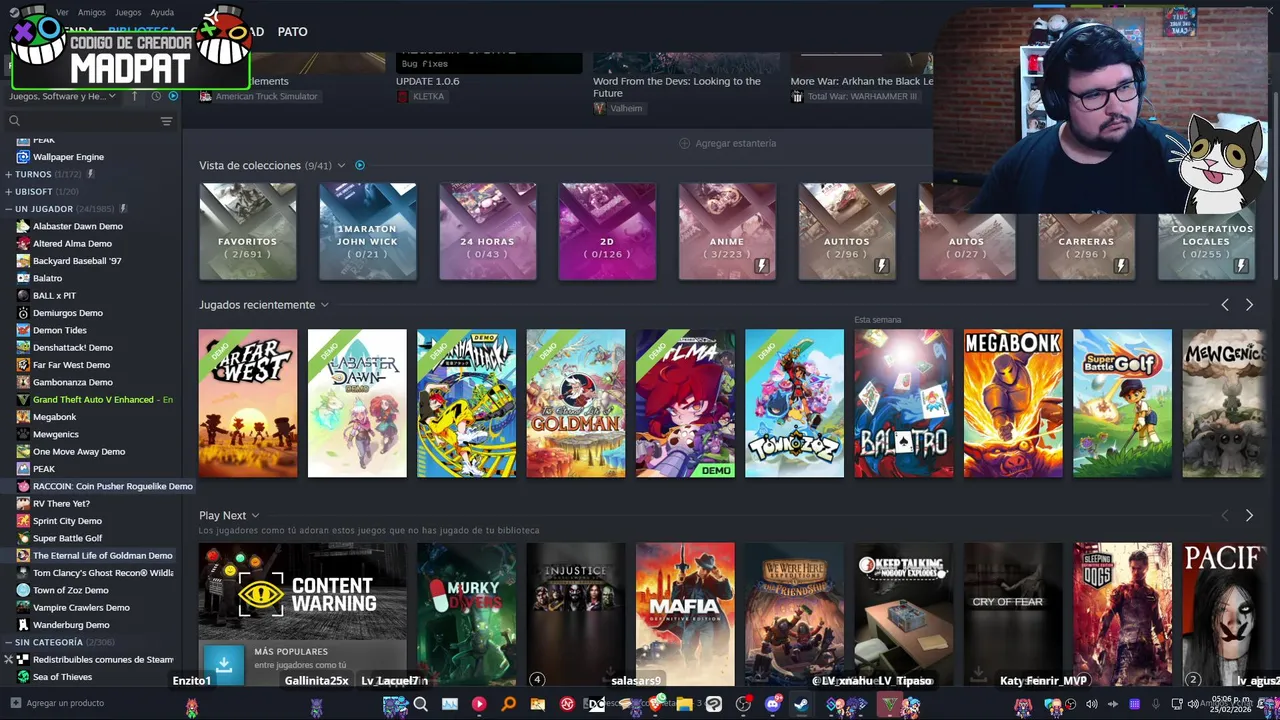Click the plus icon for Agregar estantería

tap(684, 143)
